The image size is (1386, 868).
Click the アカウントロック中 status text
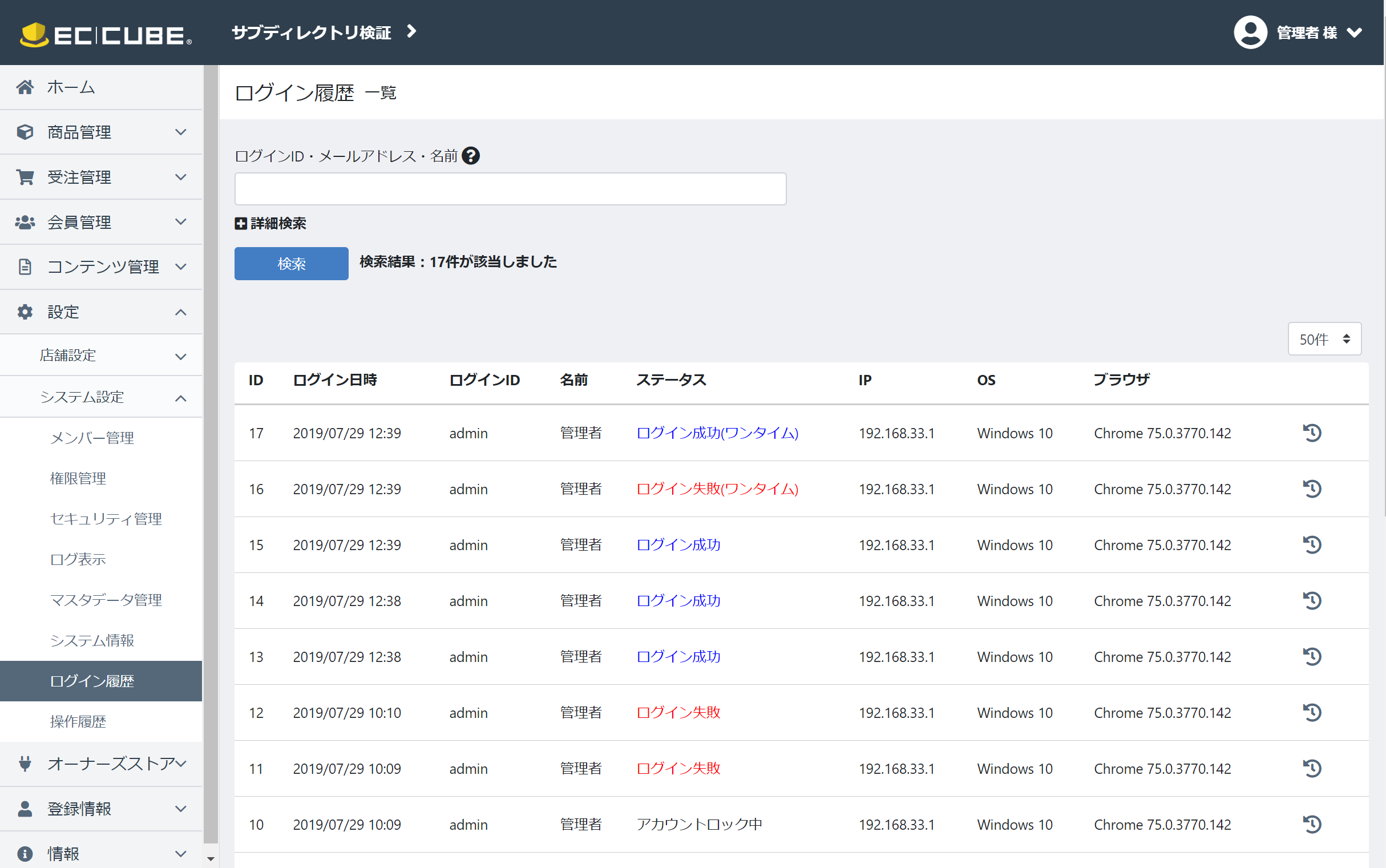[699, 825]
